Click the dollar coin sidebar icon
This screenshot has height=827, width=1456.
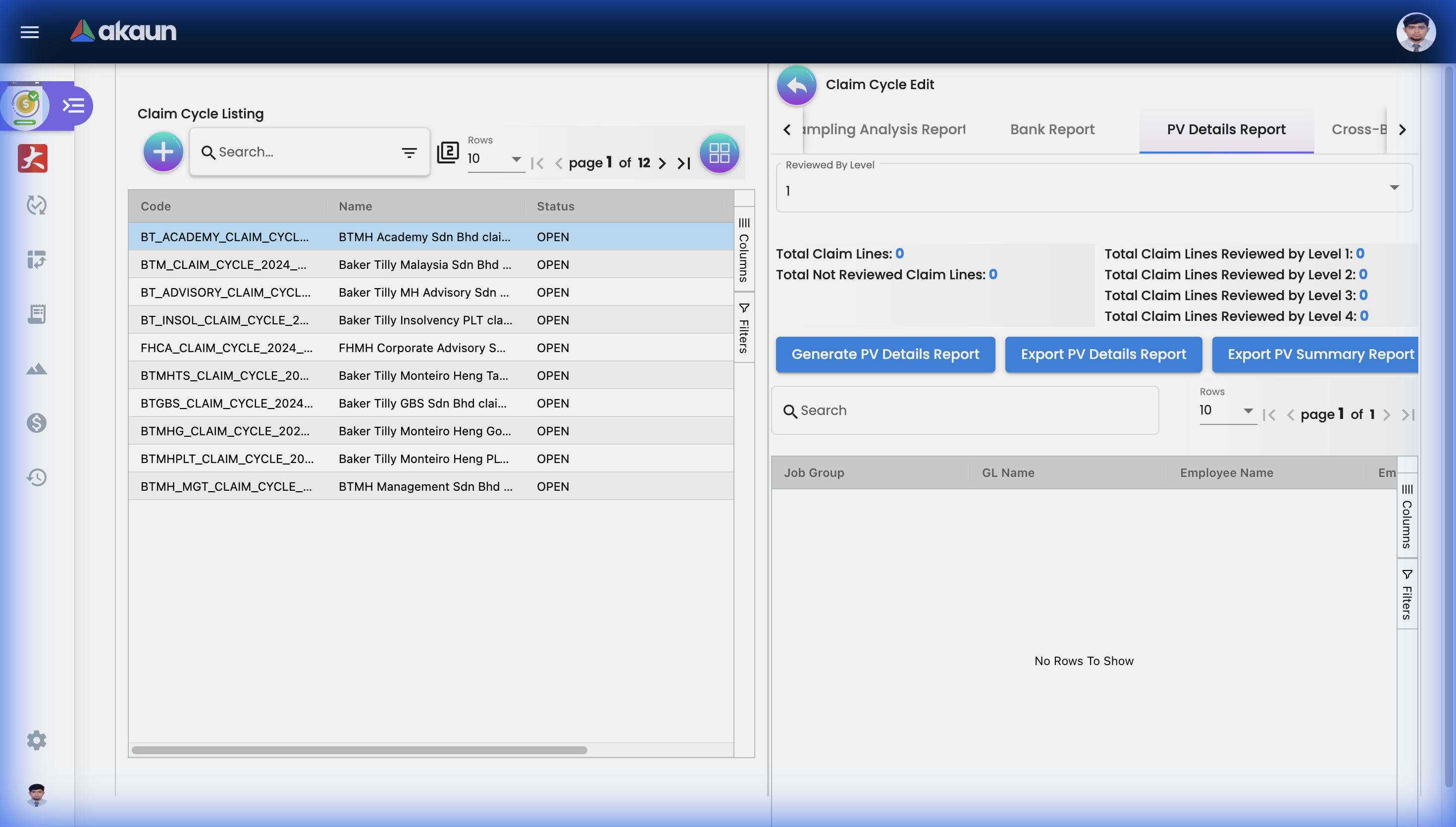point(36,422)
